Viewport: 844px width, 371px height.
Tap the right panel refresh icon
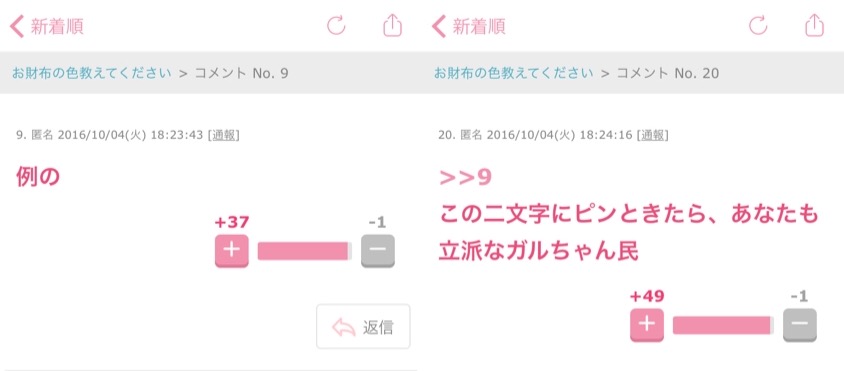coord(758,25)
